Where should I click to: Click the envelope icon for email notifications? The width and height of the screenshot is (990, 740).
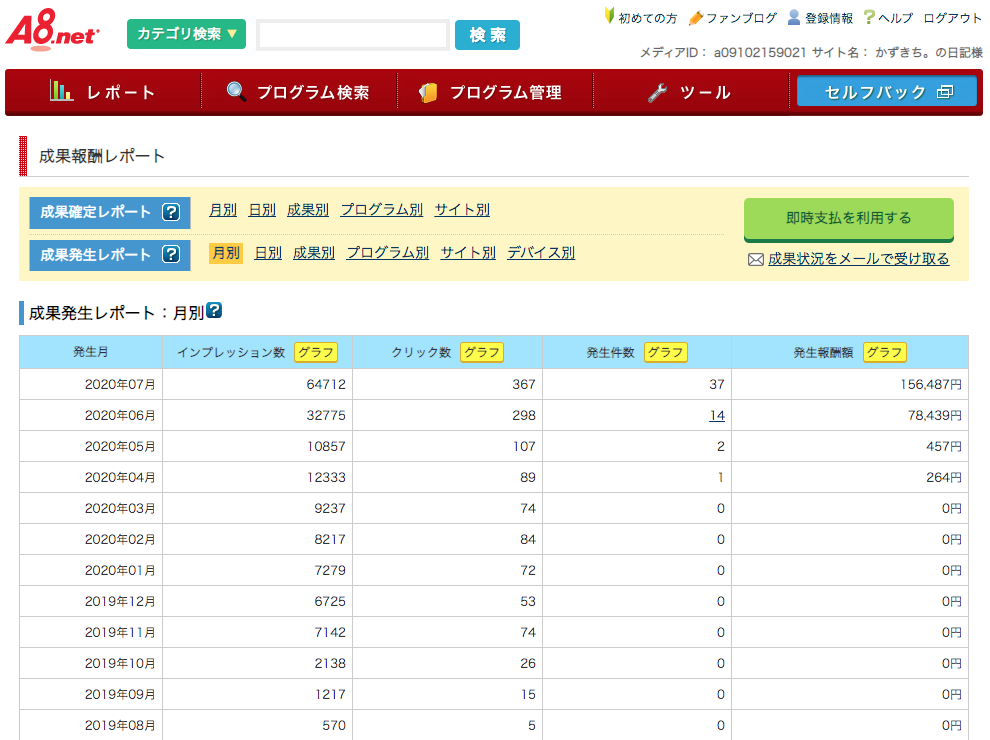[x=756, y=258]
